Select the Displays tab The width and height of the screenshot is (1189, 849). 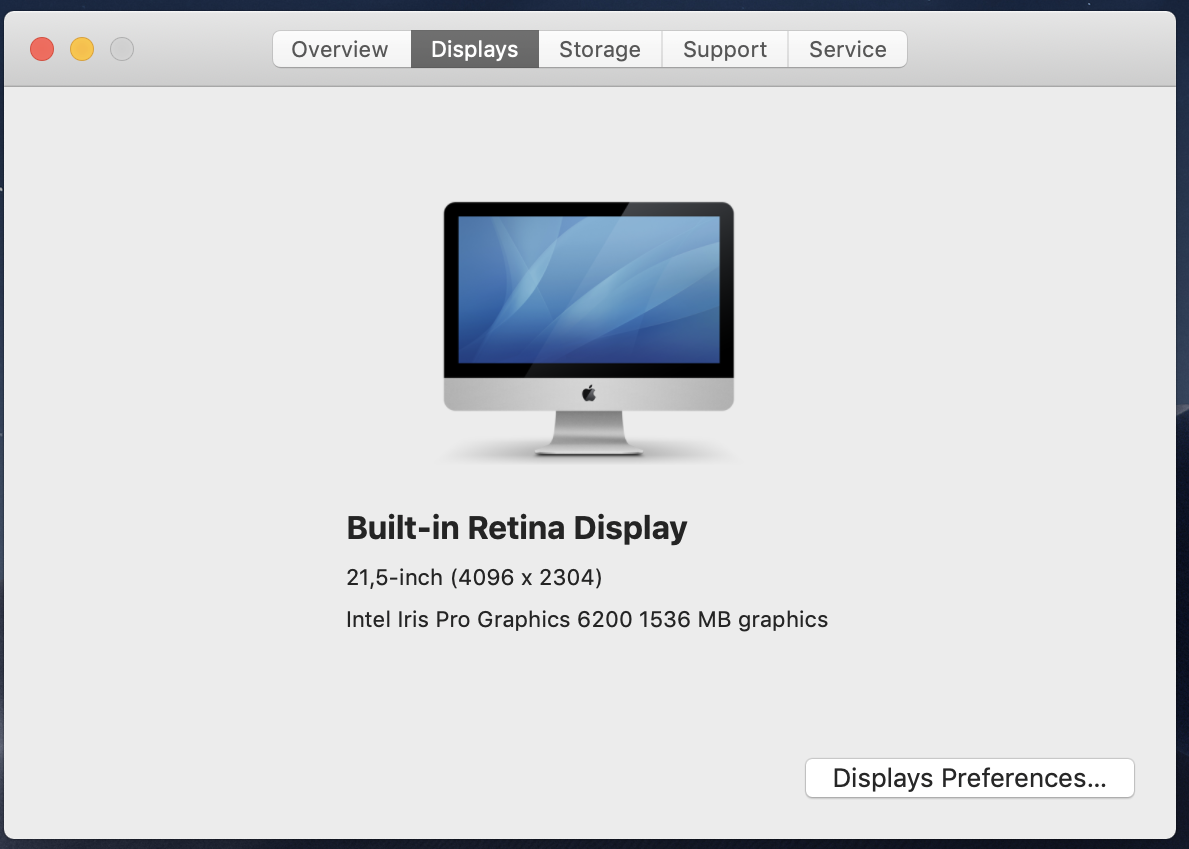coord(475,49)
